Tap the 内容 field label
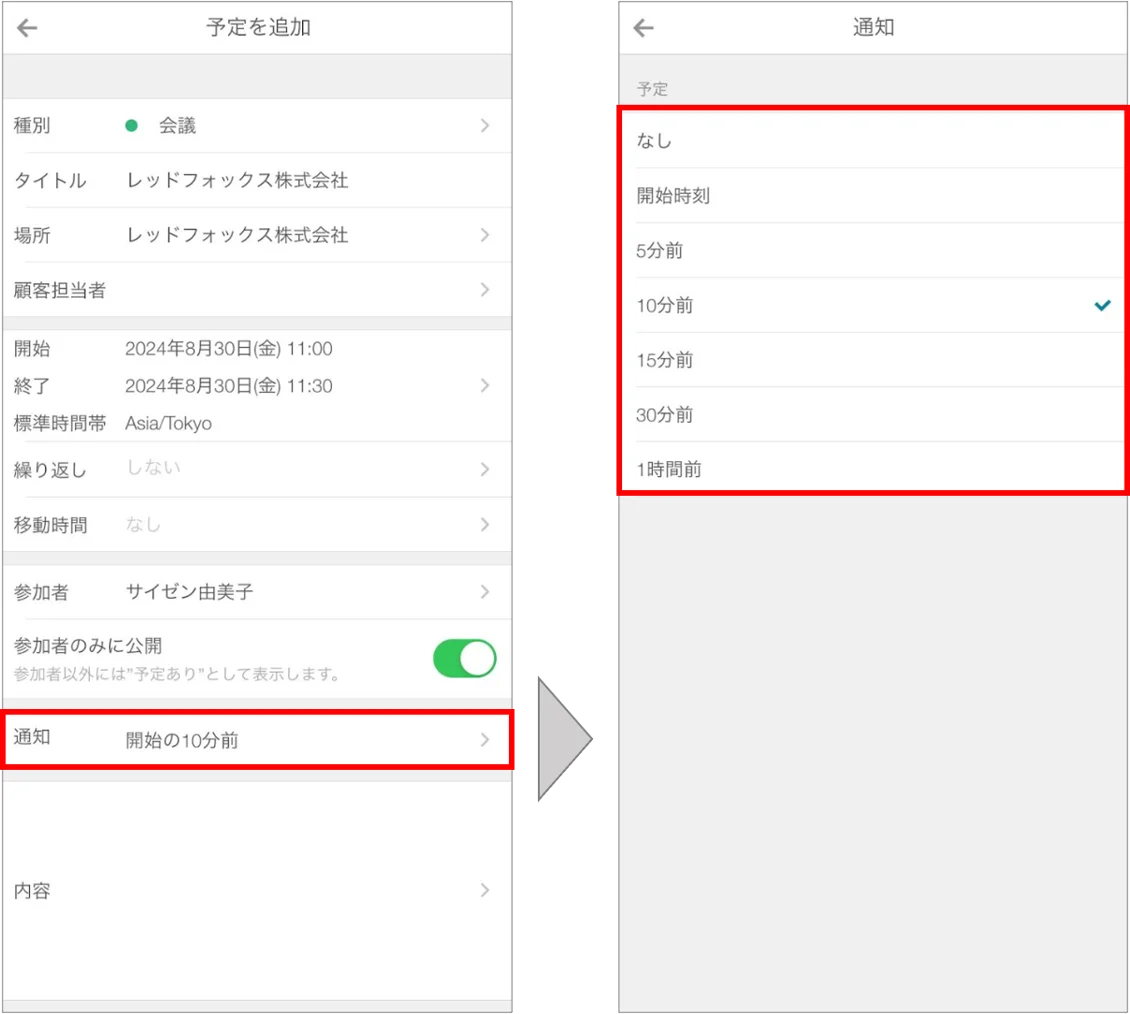Image resolution: width=1130 pixels, height=1014 pixels. click(x=32, y=891)
